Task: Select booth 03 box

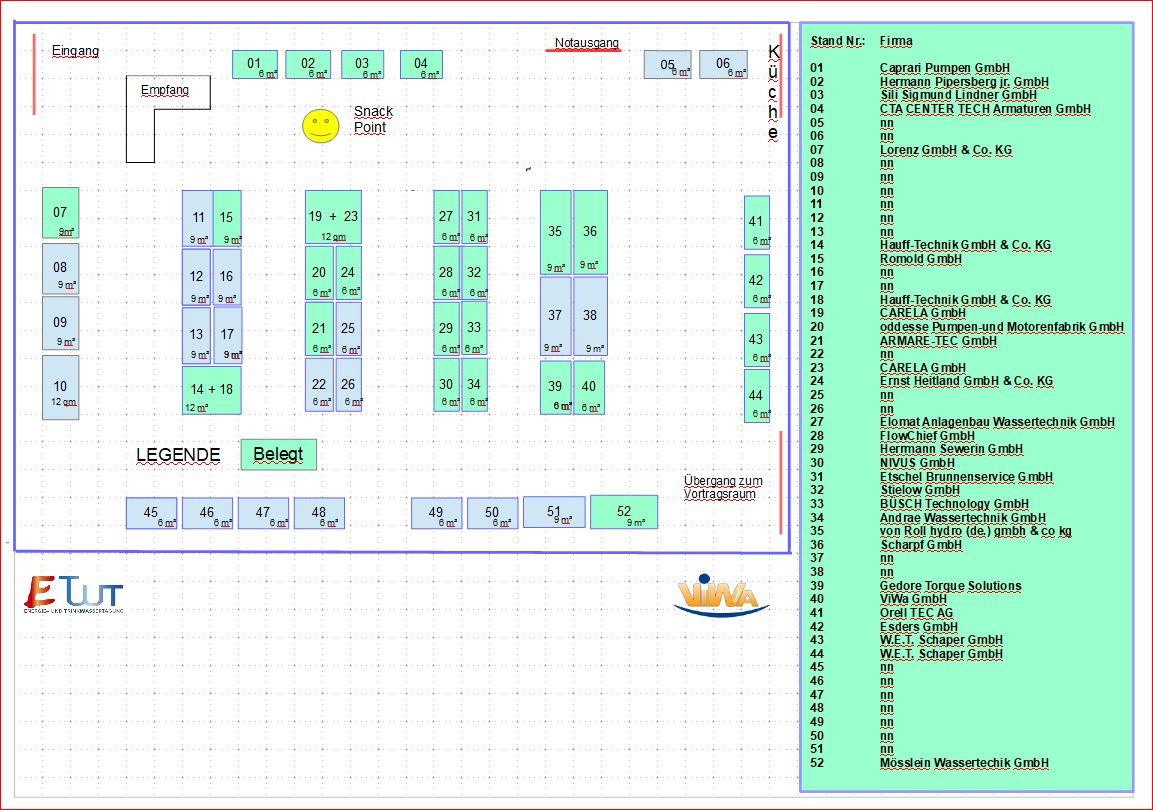Action: coord(363,65)
